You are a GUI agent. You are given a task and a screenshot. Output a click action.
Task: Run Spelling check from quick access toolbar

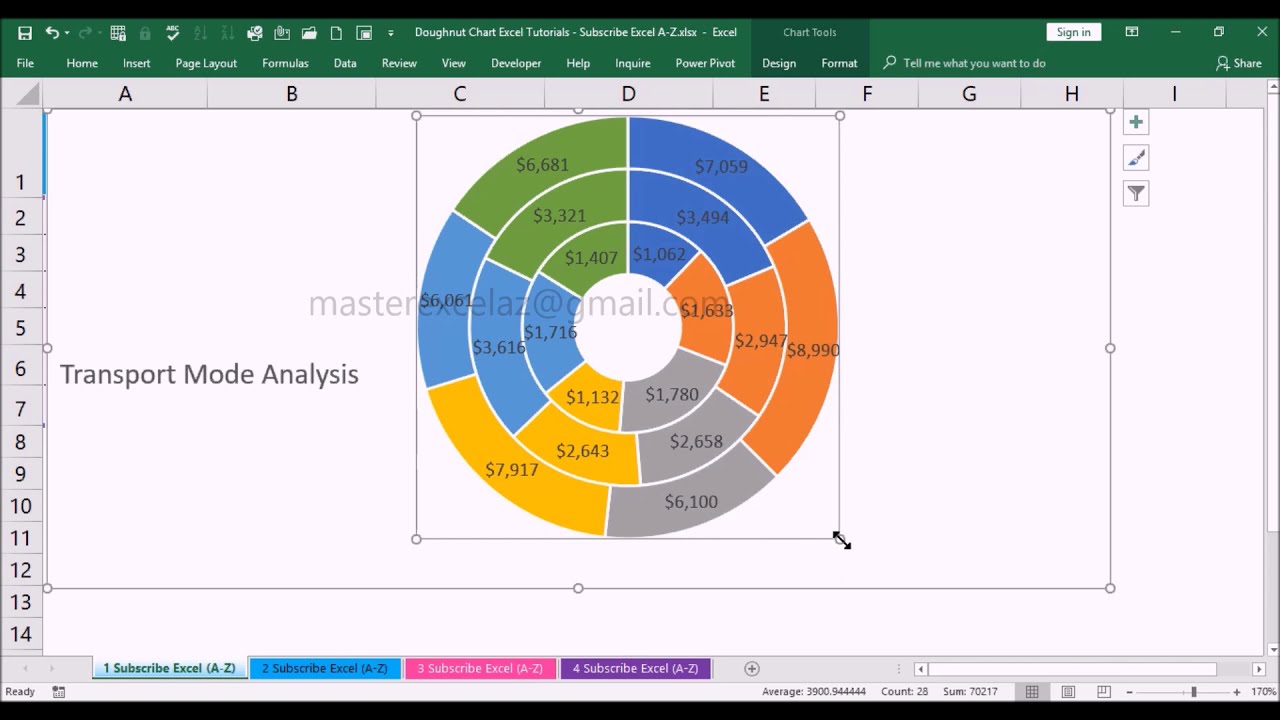(173, 33)
